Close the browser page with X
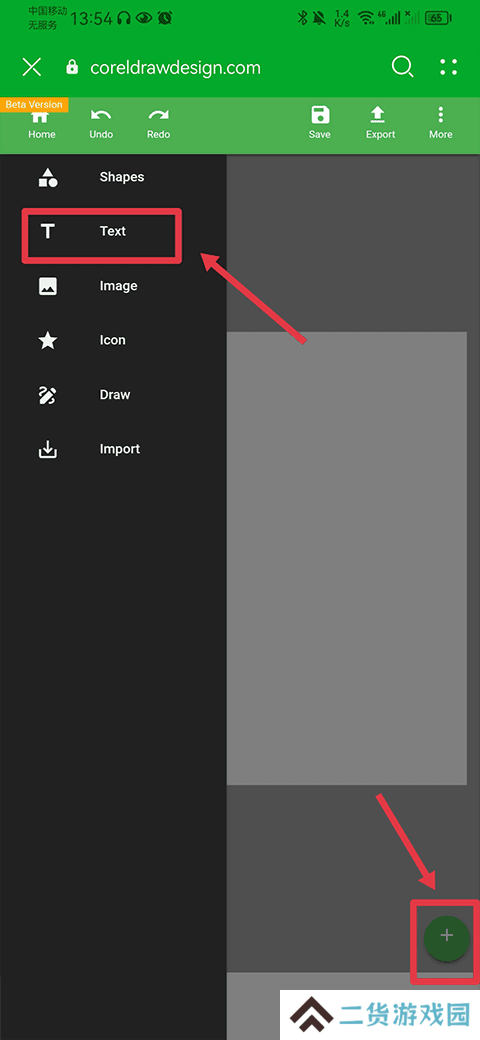The width and height of the screenshot is (480, 1040). [x=32, y=67]
